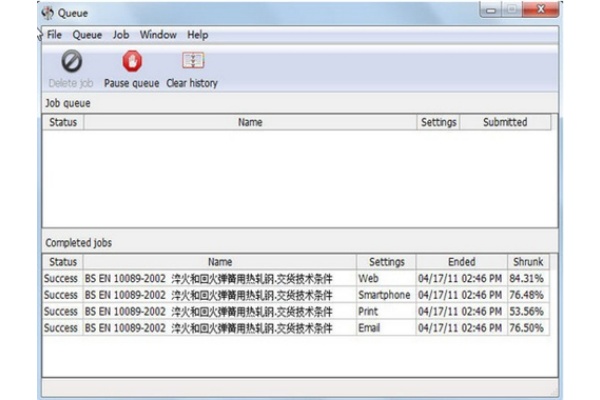
Task: Click the file name in the Email row
Action: point(209,328)
